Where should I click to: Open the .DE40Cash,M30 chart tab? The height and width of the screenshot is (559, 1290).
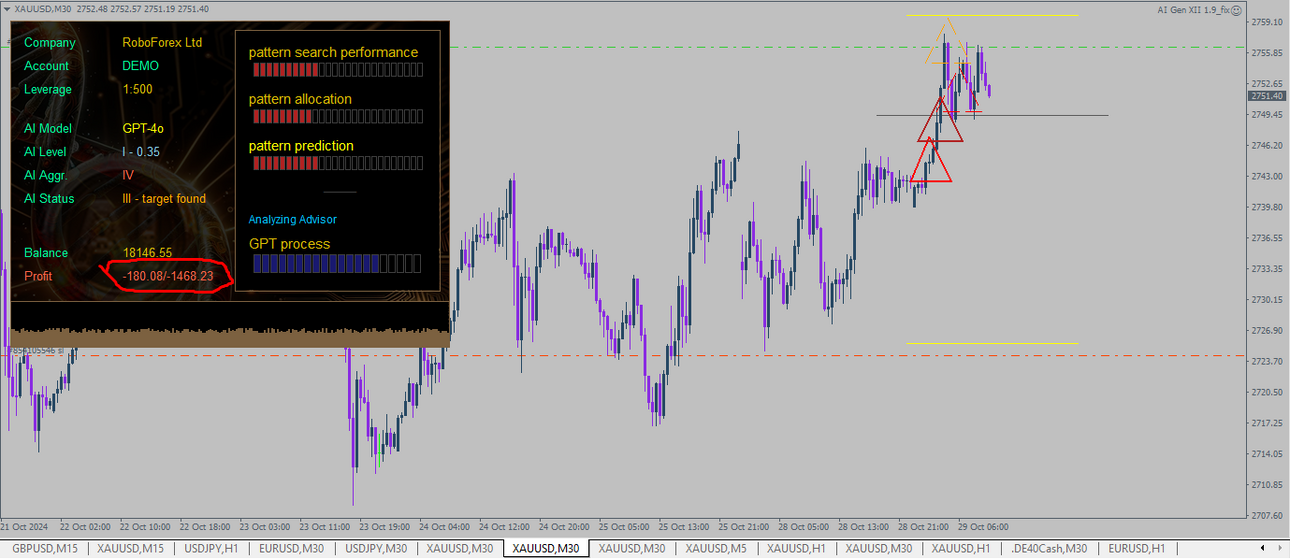click(1049, 548)
